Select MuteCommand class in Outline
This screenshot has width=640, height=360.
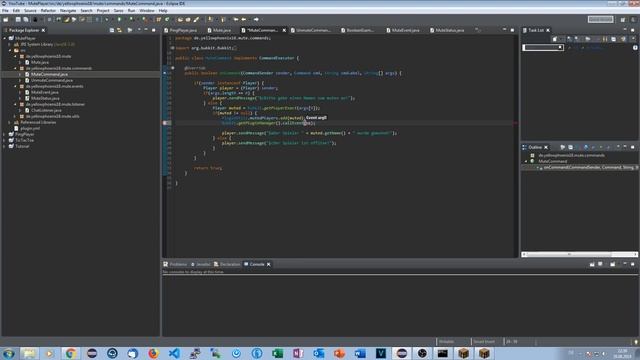[552, 161]
